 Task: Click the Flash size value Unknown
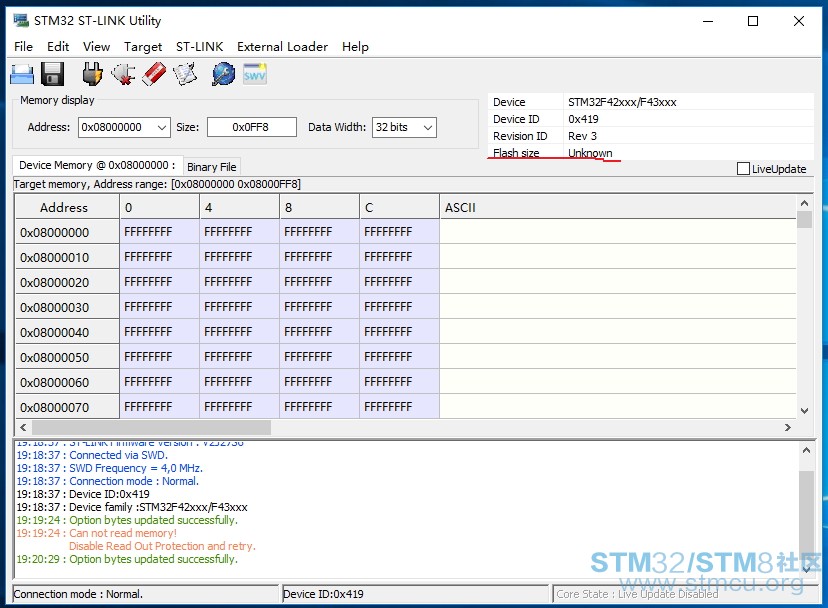[x=590, y=153]
